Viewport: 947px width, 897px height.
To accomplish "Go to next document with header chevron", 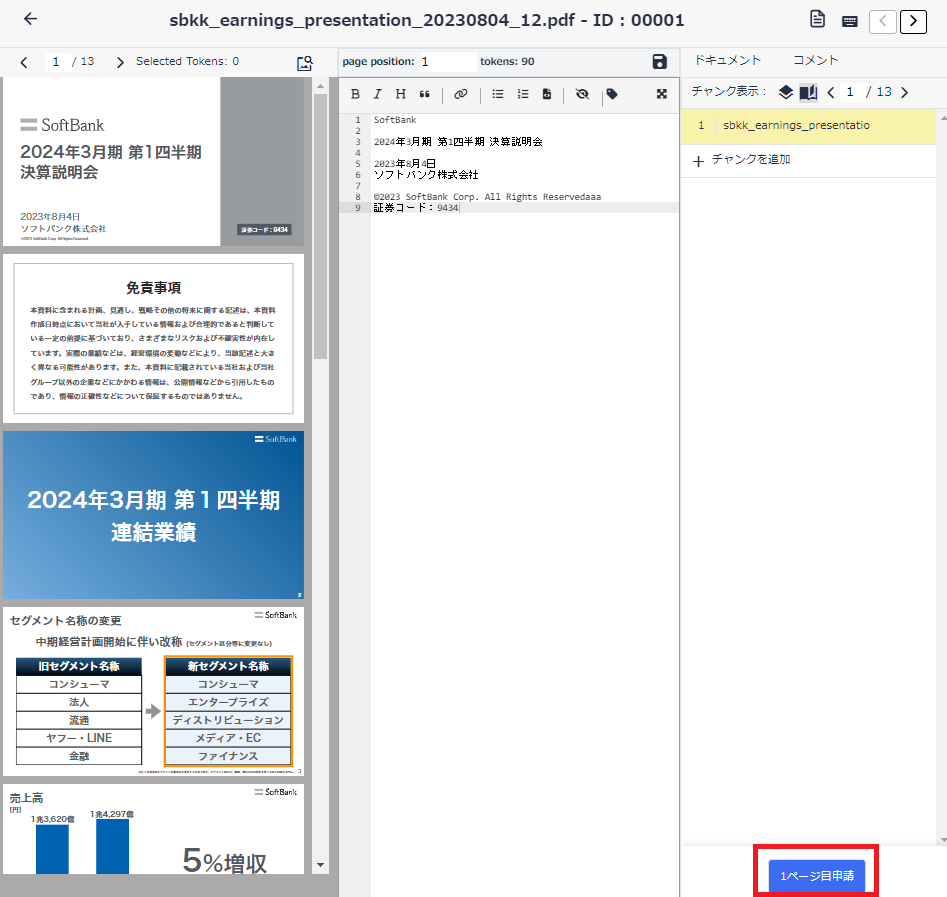I will pyautogui.click(x=913, y=22).
